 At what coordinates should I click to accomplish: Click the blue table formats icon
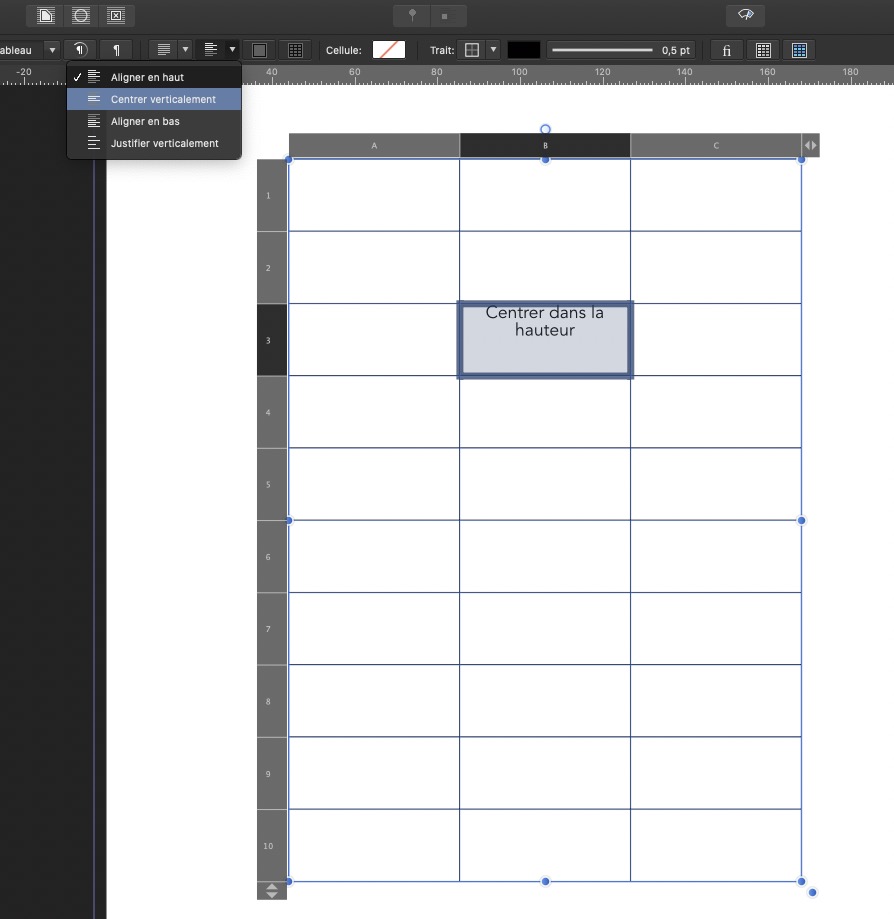point(799,50)
